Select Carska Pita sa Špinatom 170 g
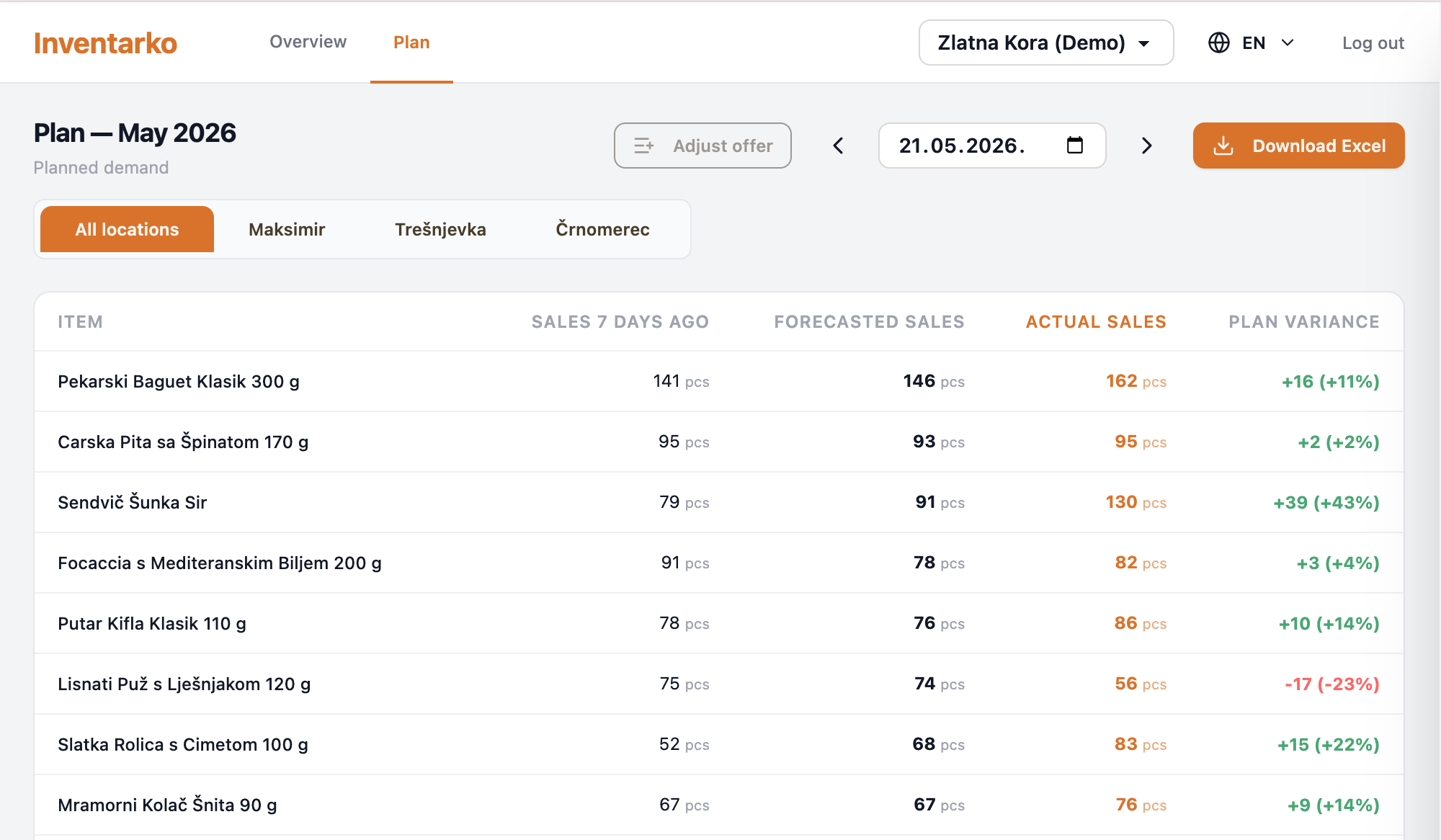This screenshot has height=840, width=1441. click(x=183, y=442)
